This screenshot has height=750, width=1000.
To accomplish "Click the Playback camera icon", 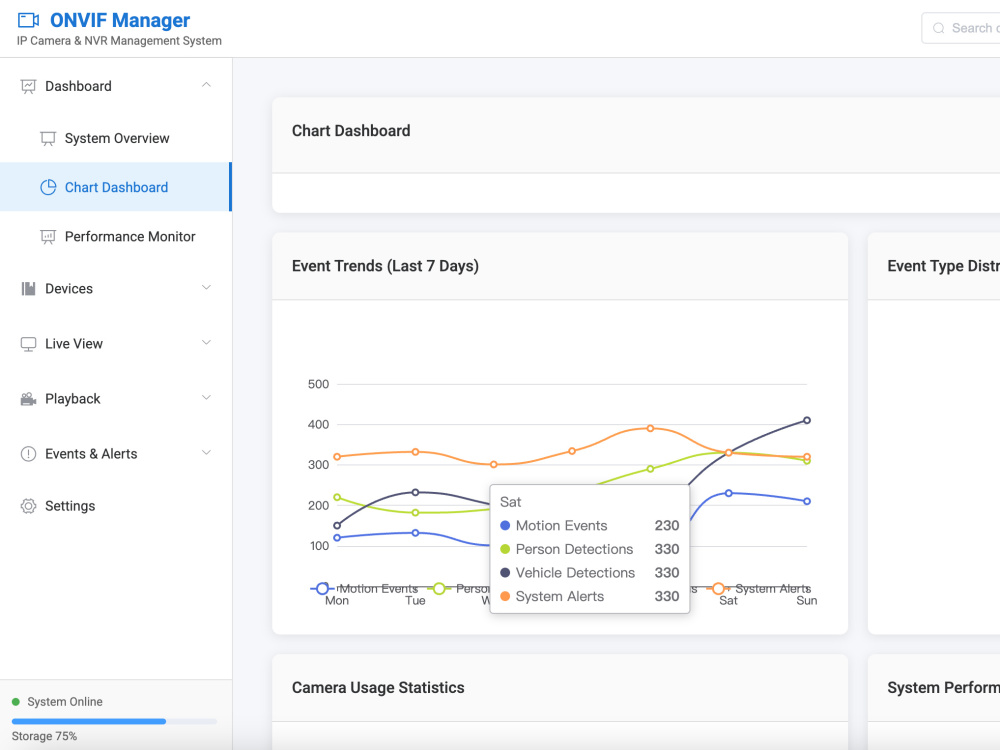I will pyautogui.click(x=28, y=399).
